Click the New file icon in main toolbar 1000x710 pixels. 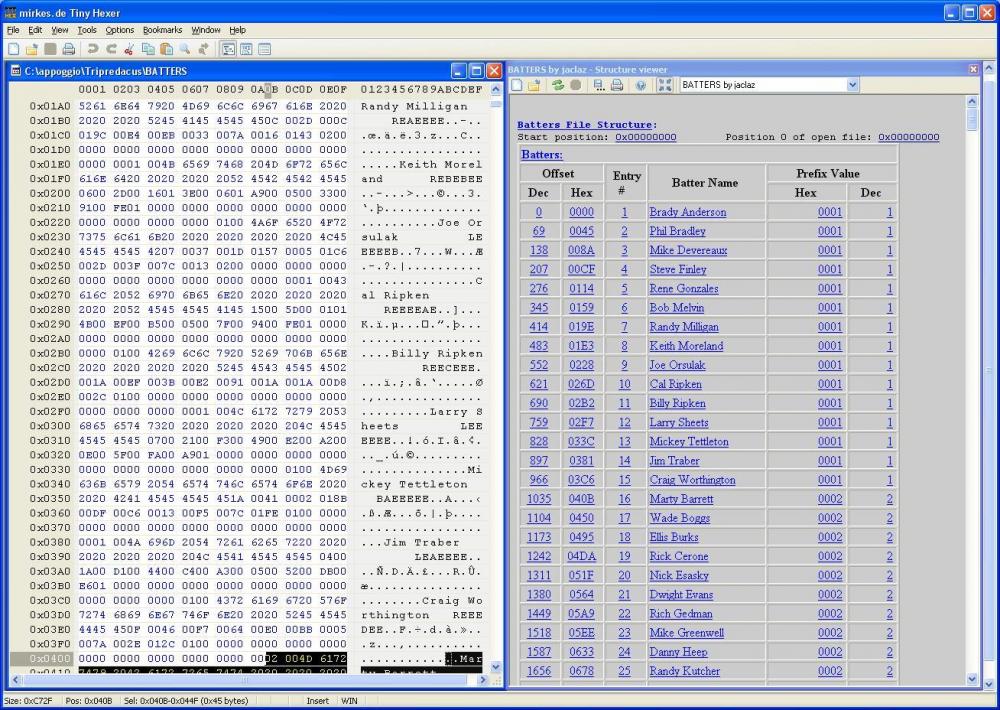13,48
